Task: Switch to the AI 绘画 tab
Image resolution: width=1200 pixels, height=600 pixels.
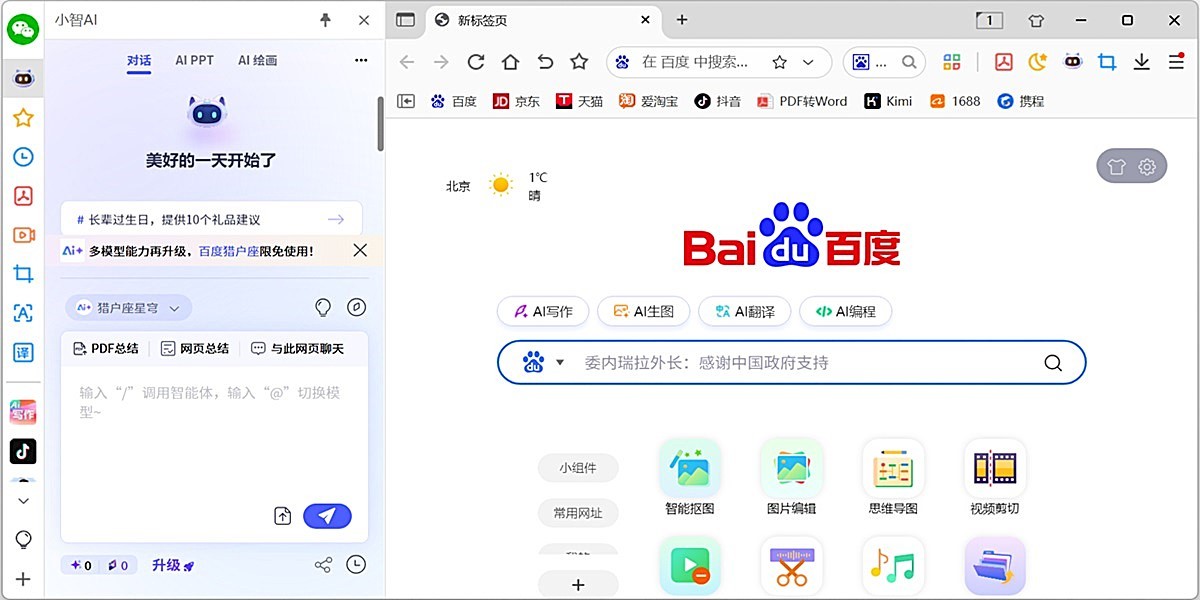Action: tap(259, 60)
